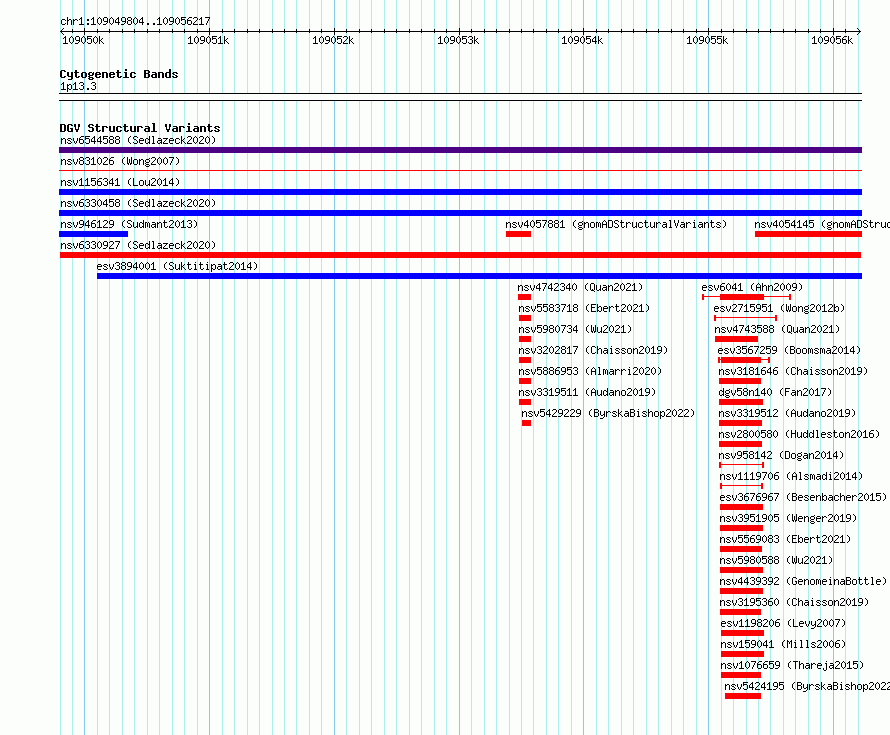Open esv3894001 (Suktitipat2014) variant

tap(177, 266)
